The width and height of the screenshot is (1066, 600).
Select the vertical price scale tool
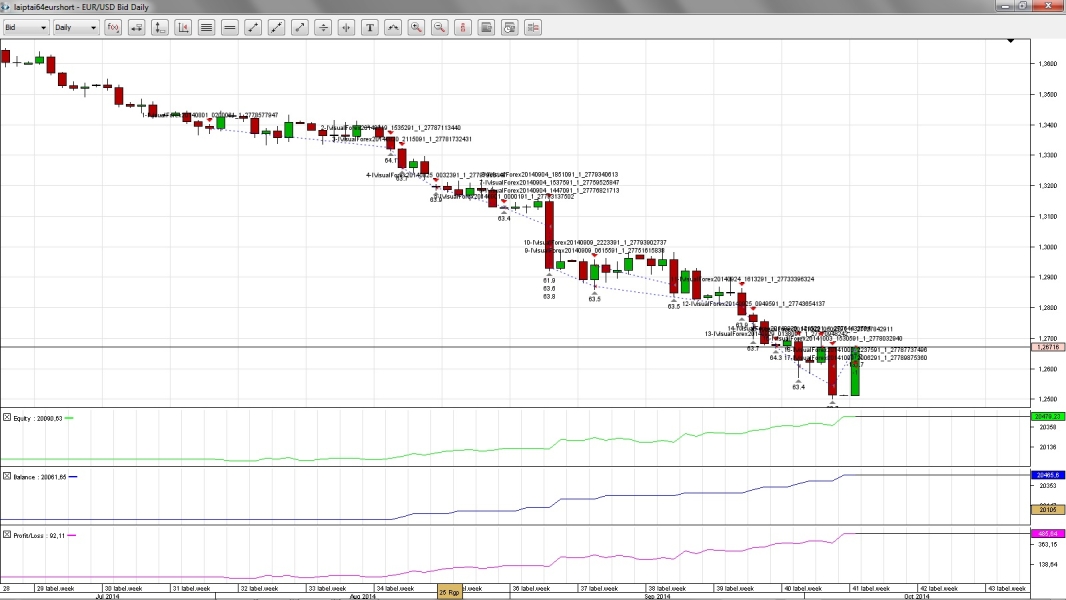pos(160,27)
